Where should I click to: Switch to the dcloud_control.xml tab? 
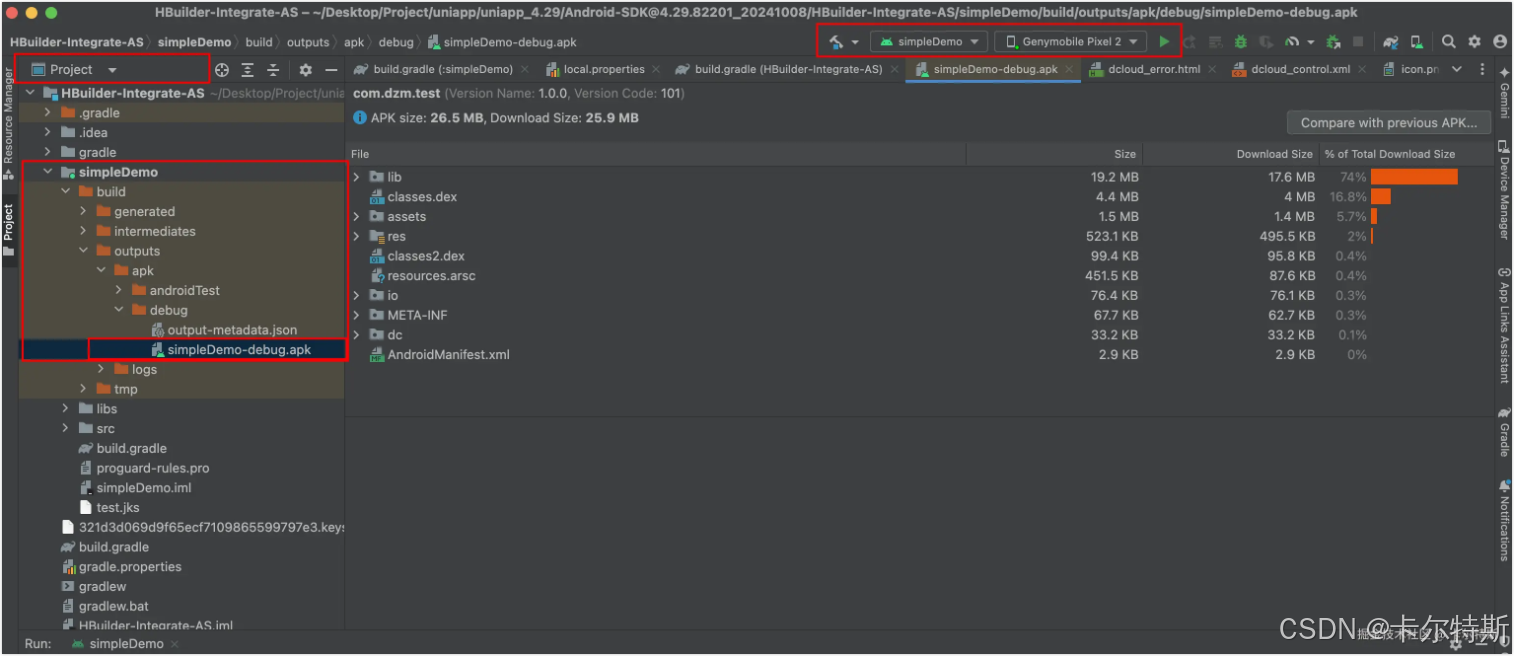tap(1300, 70)
